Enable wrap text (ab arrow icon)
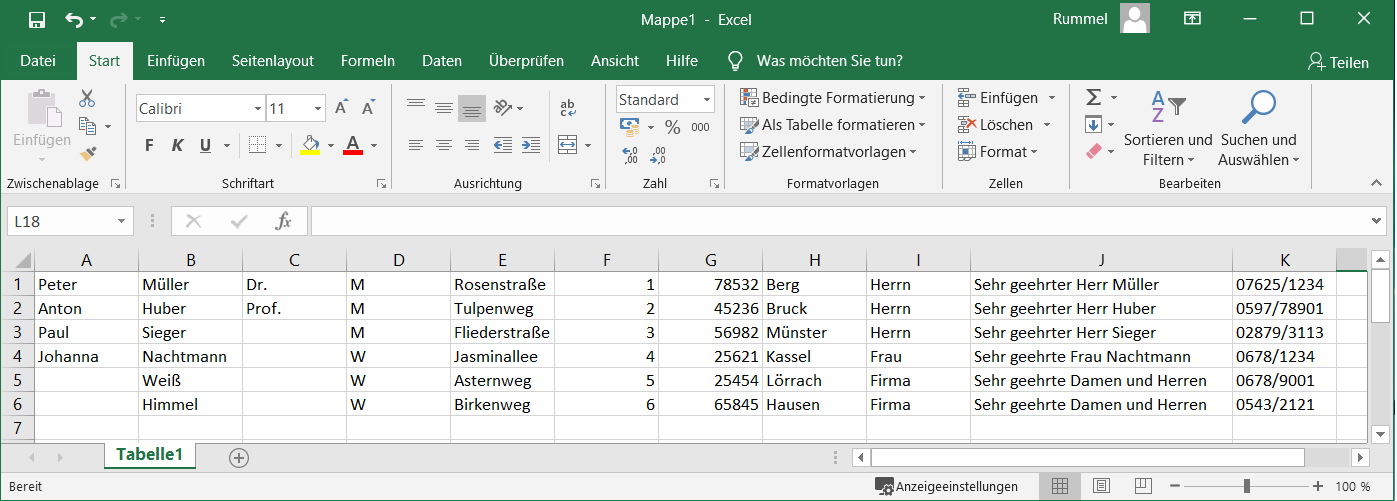The width and height of the screenshot is (1397, 501). click(x=568, y=108)
